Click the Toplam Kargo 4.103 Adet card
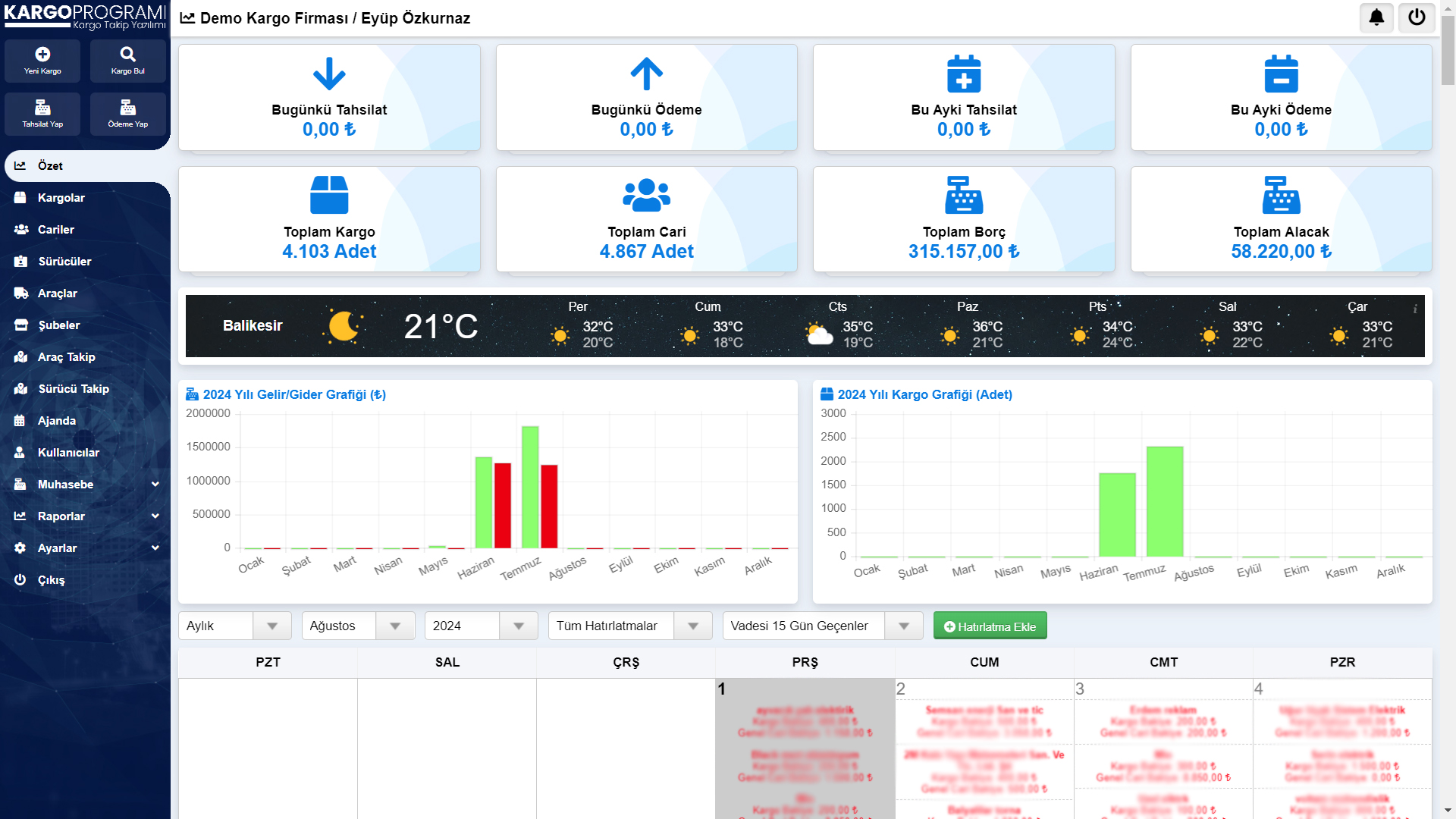This screenshot has height=819, width=1456. pos(329,219)
